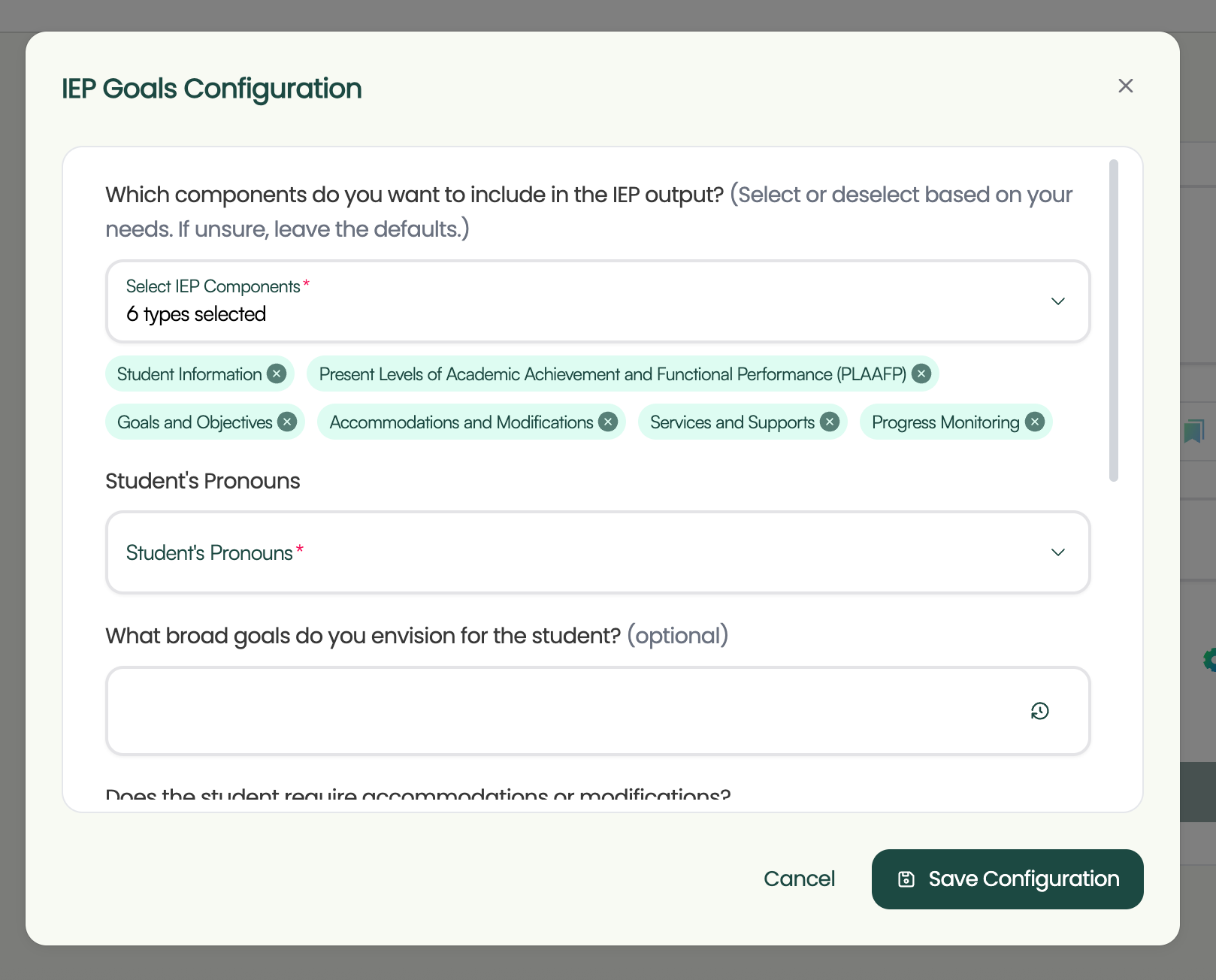
Task: Click the save disk icon on Save Configuration
Action: coord(906,879)
